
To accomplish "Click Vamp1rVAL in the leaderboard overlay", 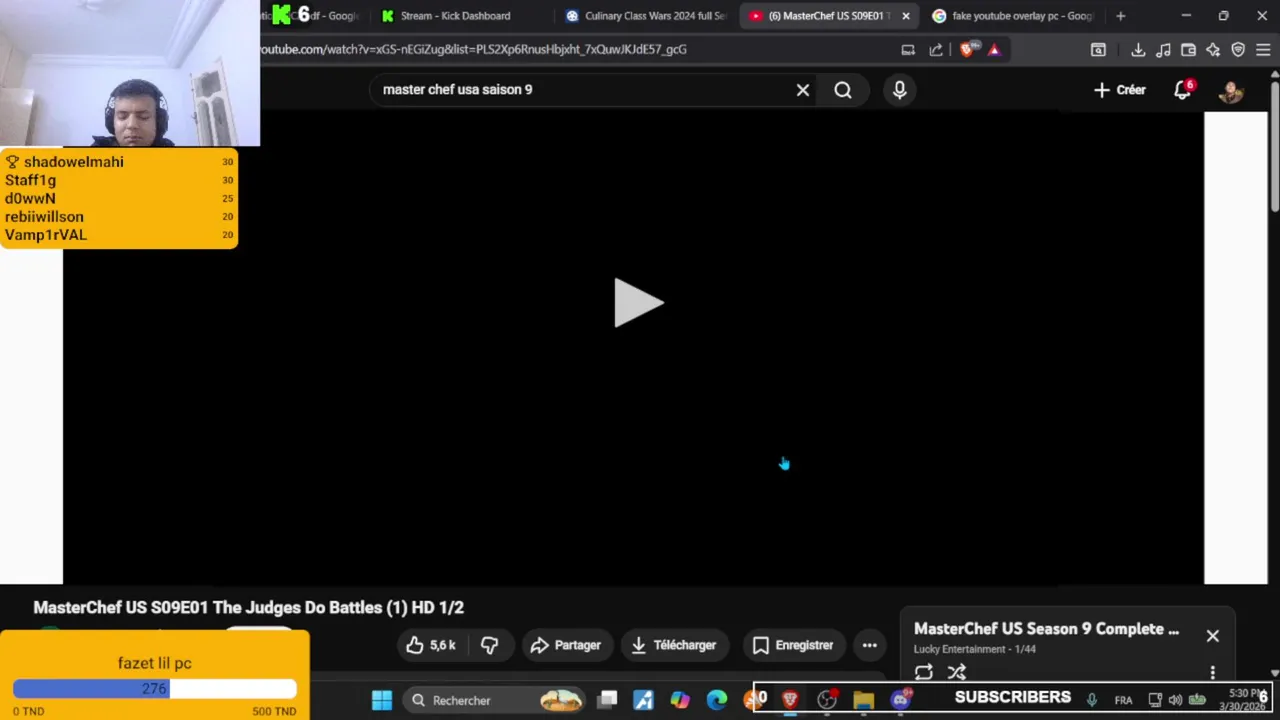I will coord(46,235).
